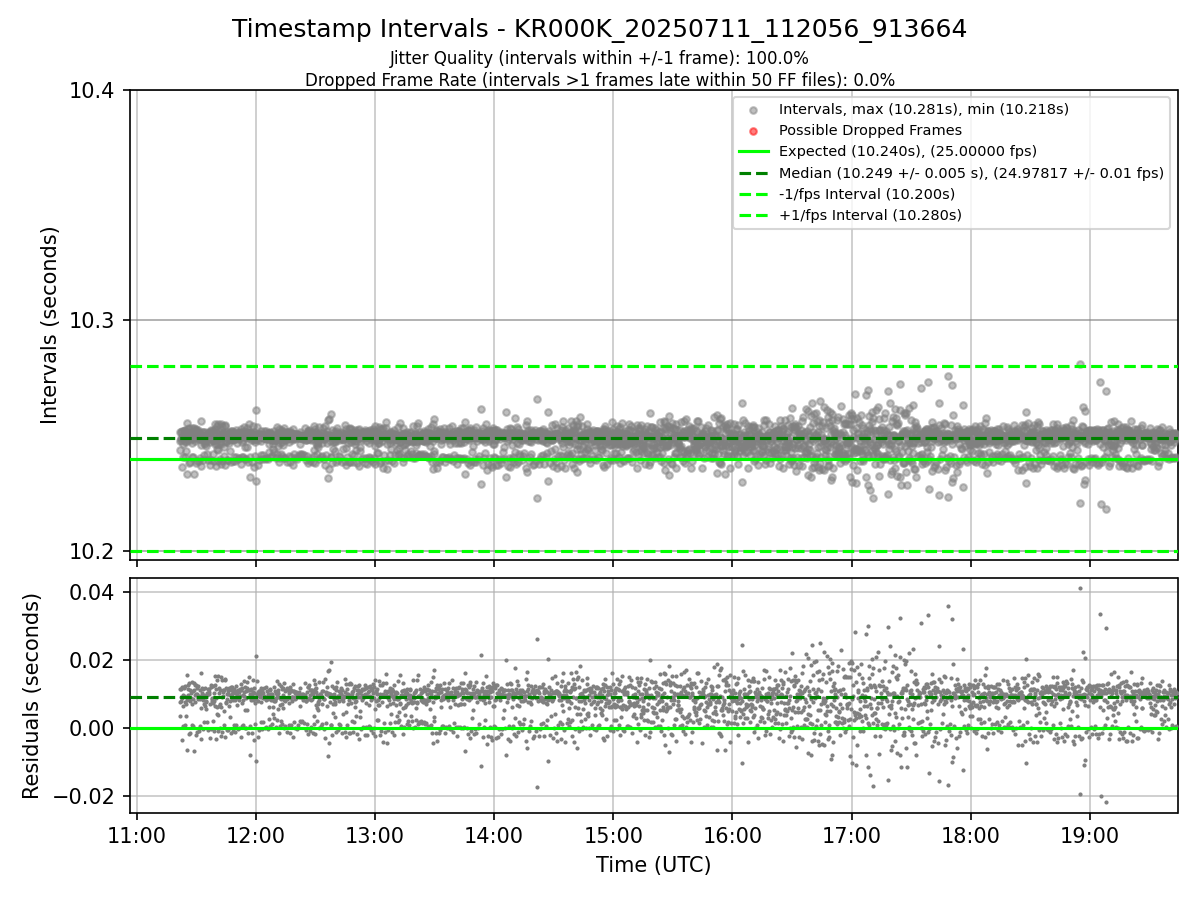1200x900 pixels.
Task: Click the Residuals (seconds) y-axis label
Action: (x=32, y=696)
